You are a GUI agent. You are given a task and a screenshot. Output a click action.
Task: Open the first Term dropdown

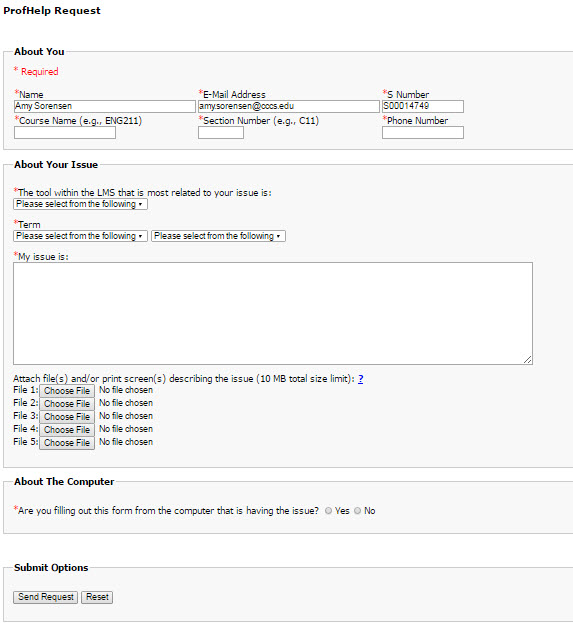pyautogui.click(x=80, y=236)
